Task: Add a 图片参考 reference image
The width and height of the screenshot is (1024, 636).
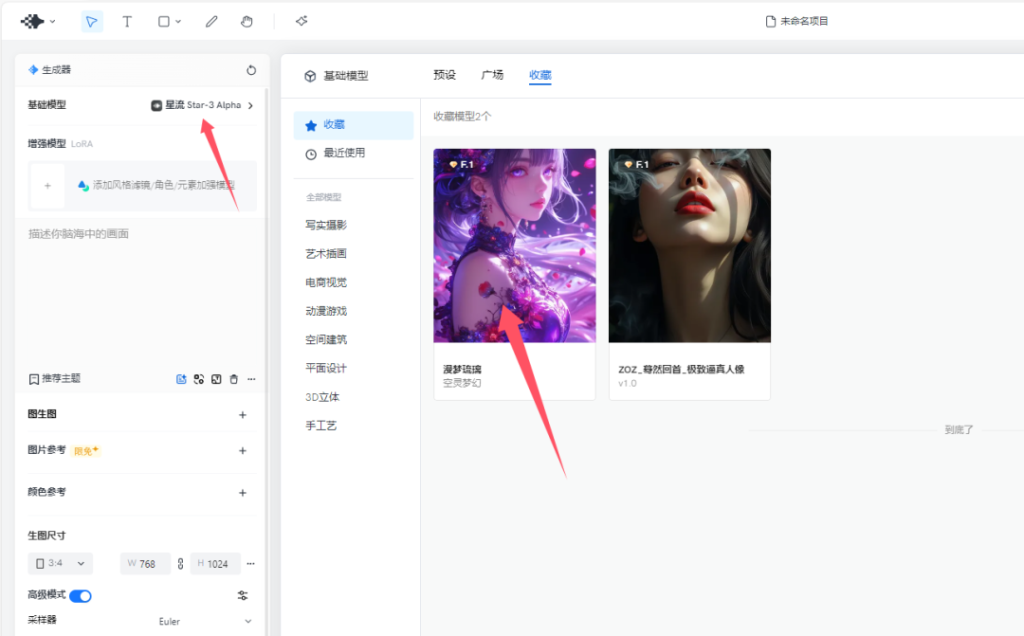Action: (x=242, y=451)
